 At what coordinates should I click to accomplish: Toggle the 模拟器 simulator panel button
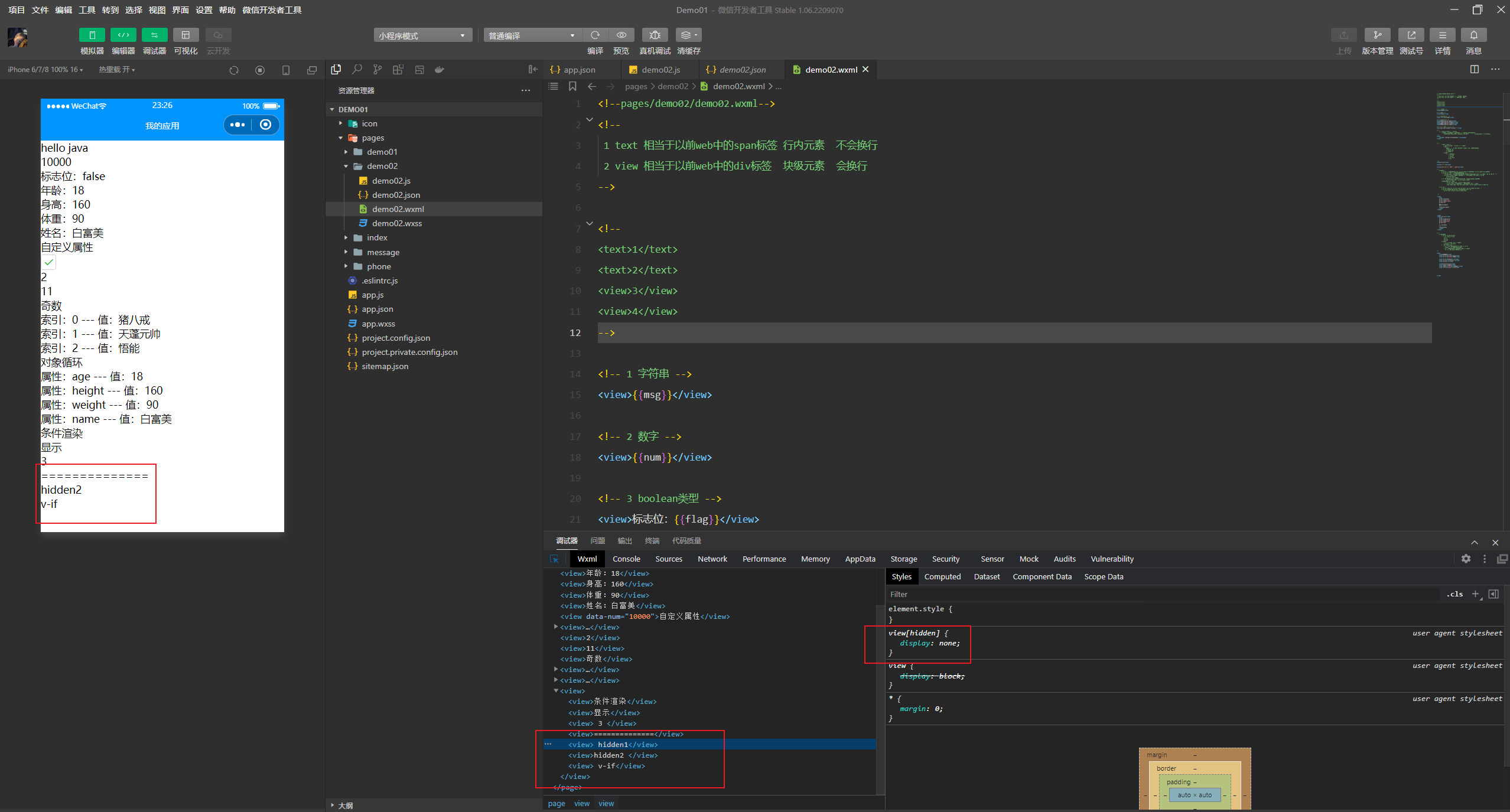click(x=92, y=35)
